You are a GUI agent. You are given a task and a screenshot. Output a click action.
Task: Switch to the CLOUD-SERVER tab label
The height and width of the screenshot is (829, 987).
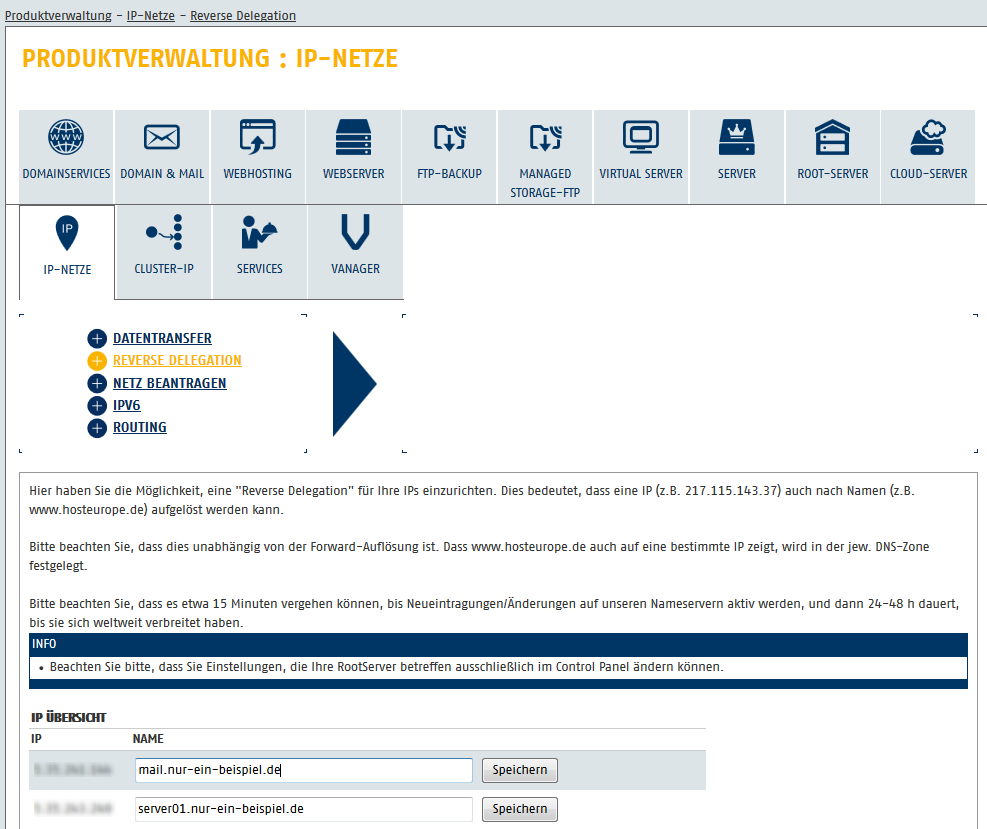tap(928, 174)
